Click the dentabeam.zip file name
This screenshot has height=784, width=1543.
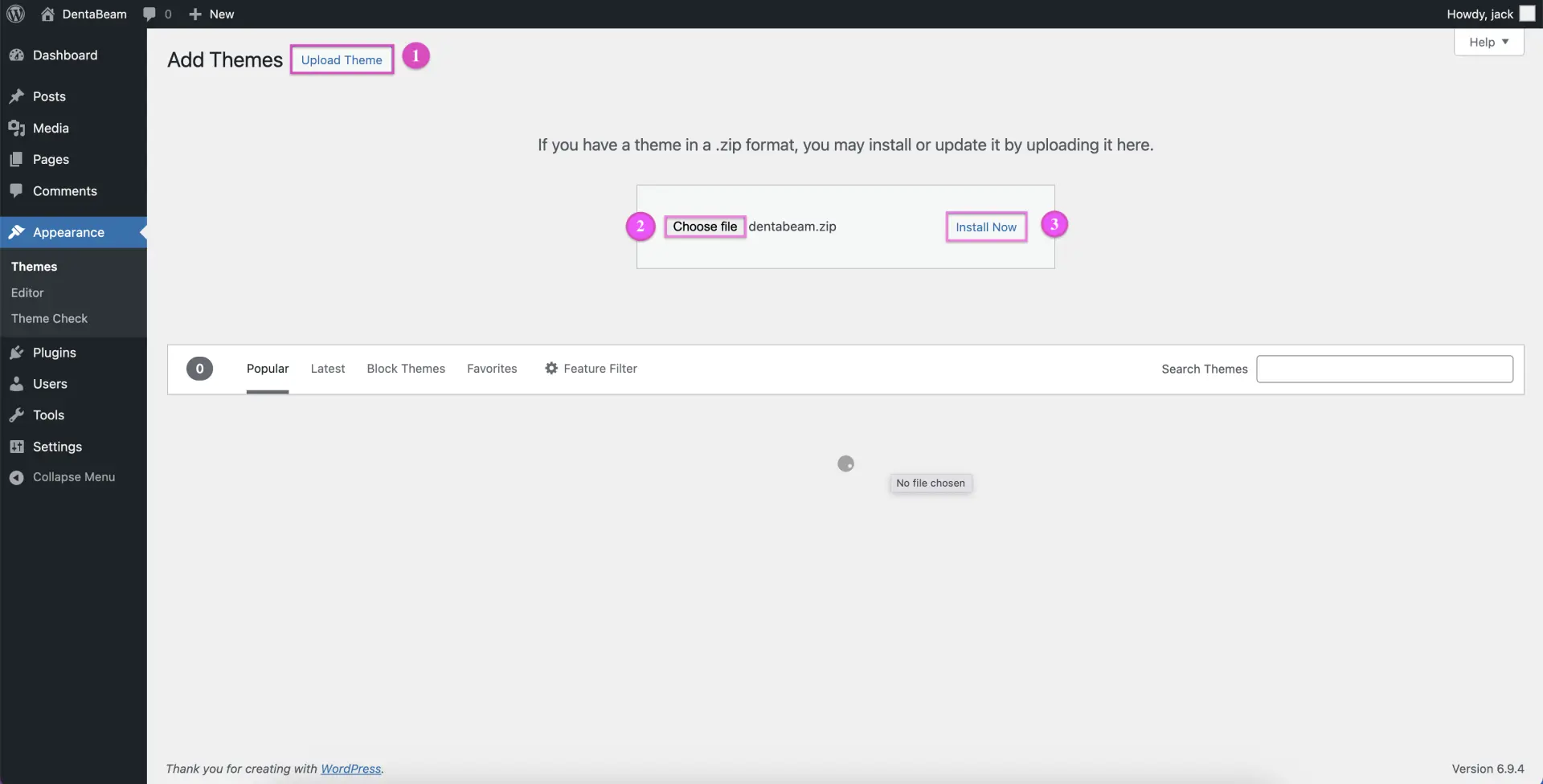click(x=792, y=227)
